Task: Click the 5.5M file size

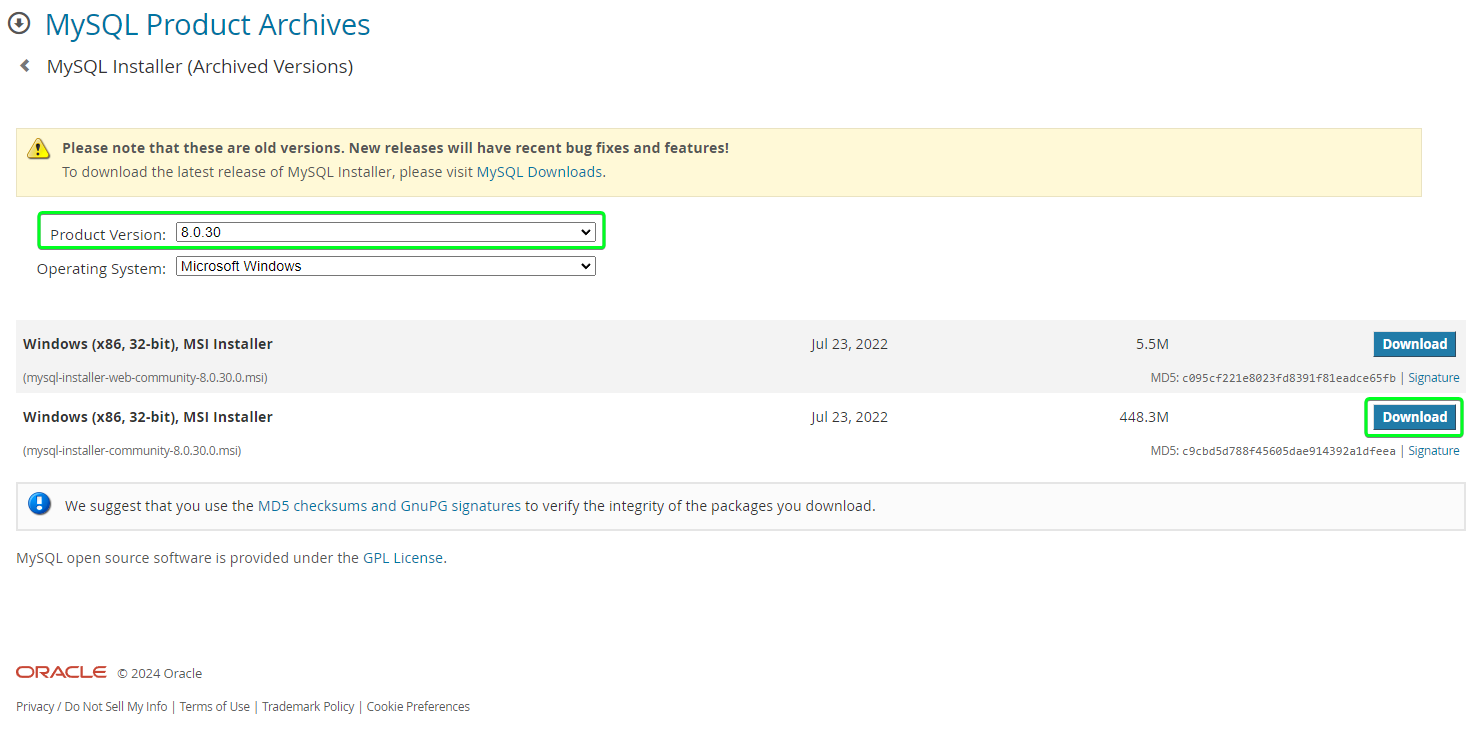Action: 1152,344
